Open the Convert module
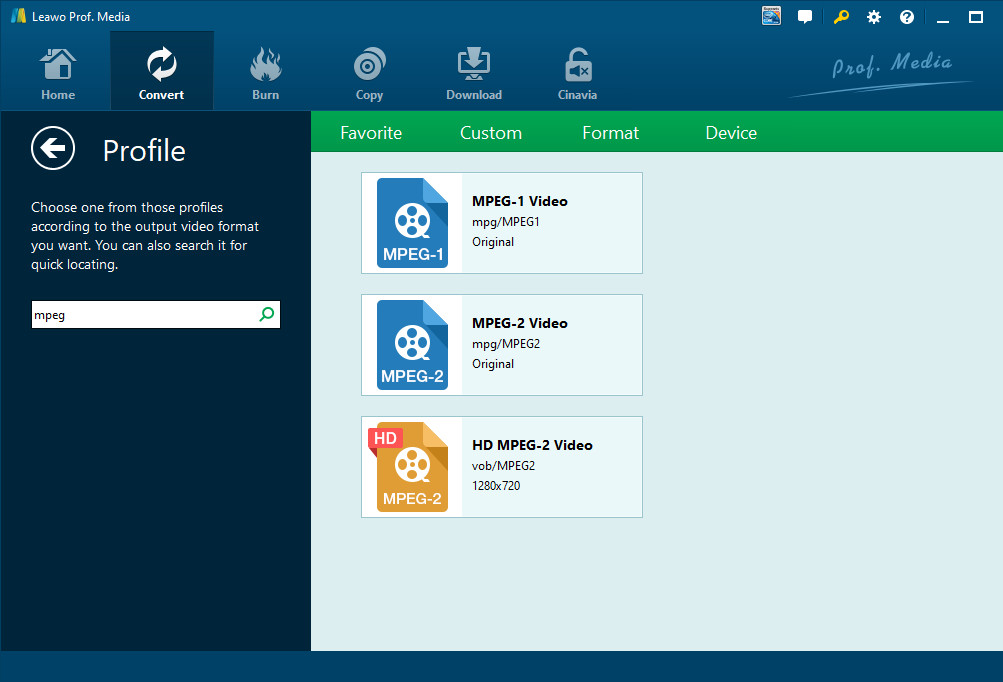 click(x=161, y=74)
